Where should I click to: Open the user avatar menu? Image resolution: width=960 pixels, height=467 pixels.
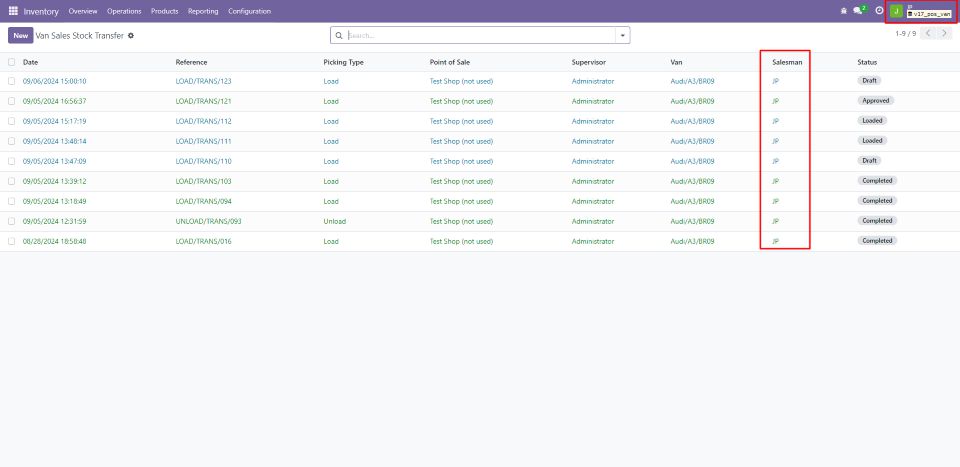pyautogui.click(x=896, y=11)
